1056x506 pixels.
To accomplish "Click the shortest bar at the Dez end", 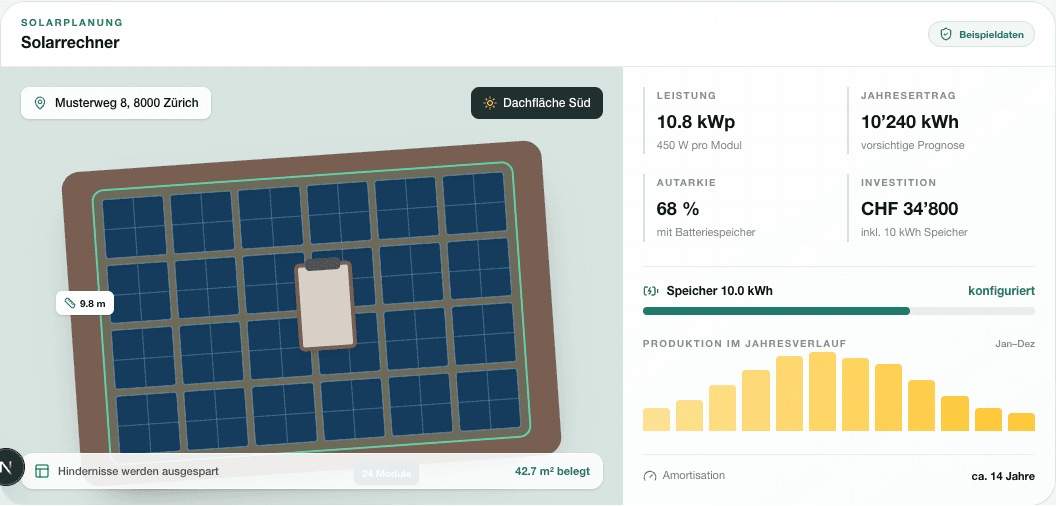I will pos(1021,422).
